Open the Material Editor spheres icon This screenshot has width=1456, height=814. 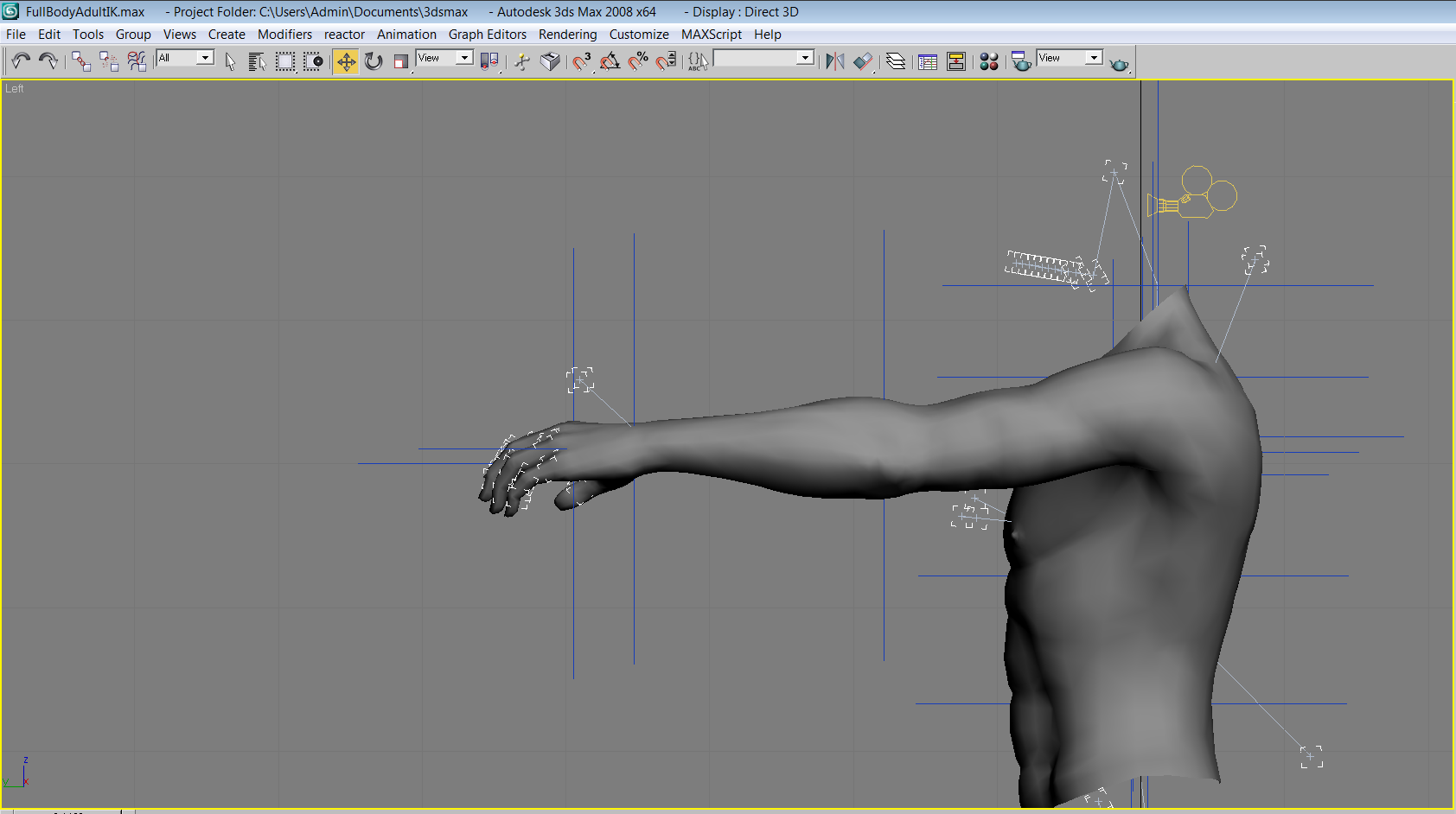(989, 60)
